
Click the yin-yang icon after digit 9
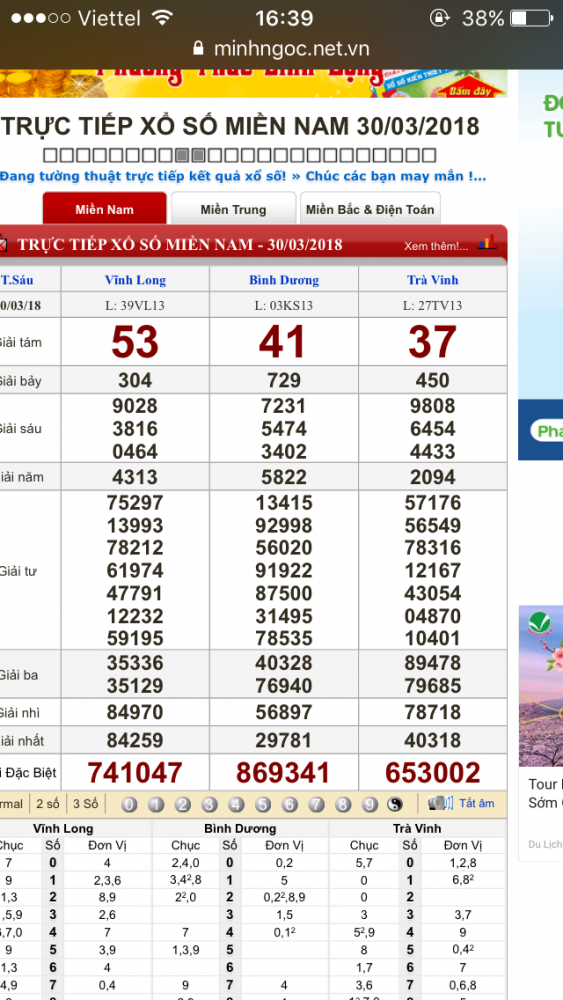coord(395,804)
